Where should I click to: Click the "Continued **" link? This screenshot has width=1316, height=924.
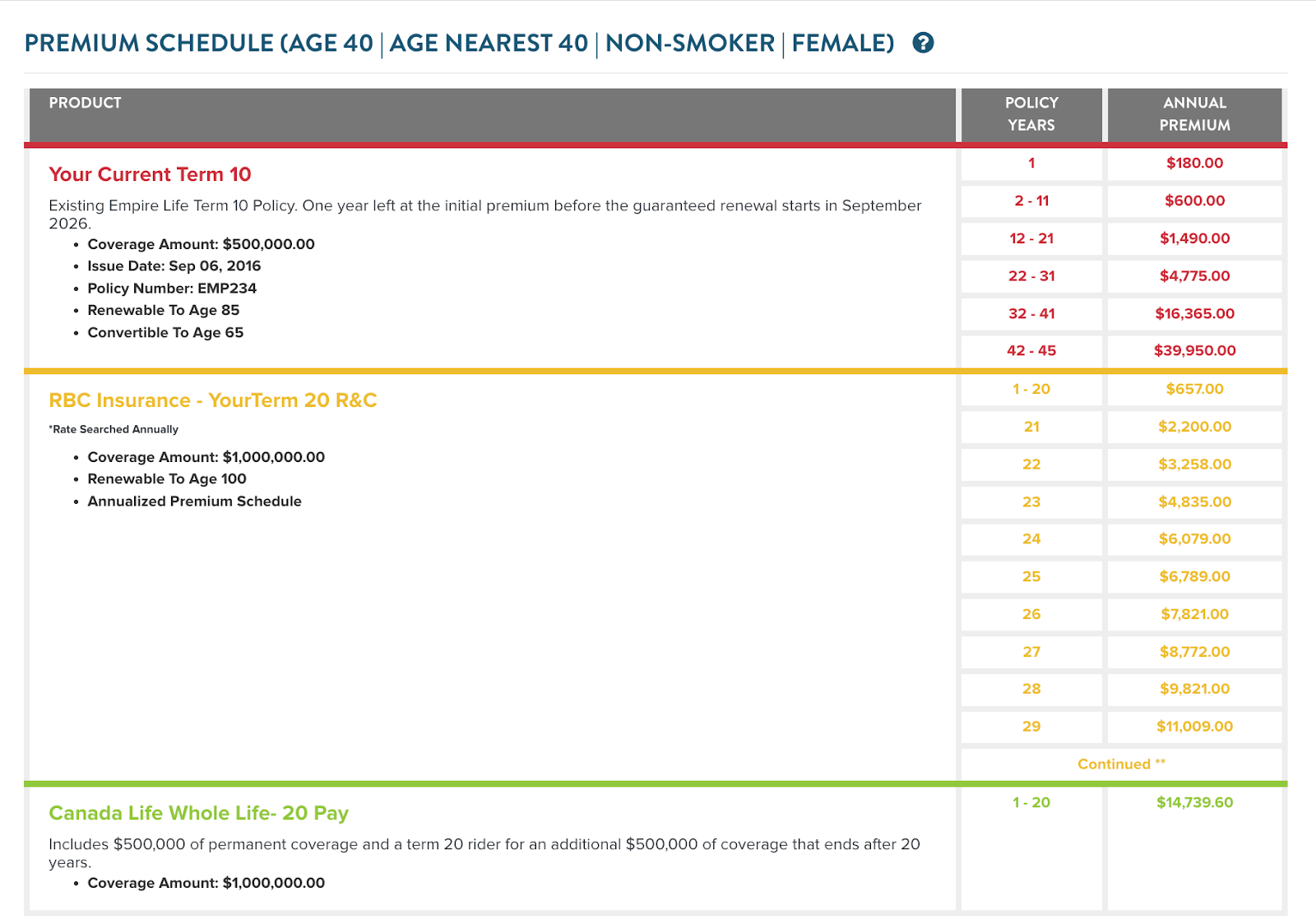1121,764
